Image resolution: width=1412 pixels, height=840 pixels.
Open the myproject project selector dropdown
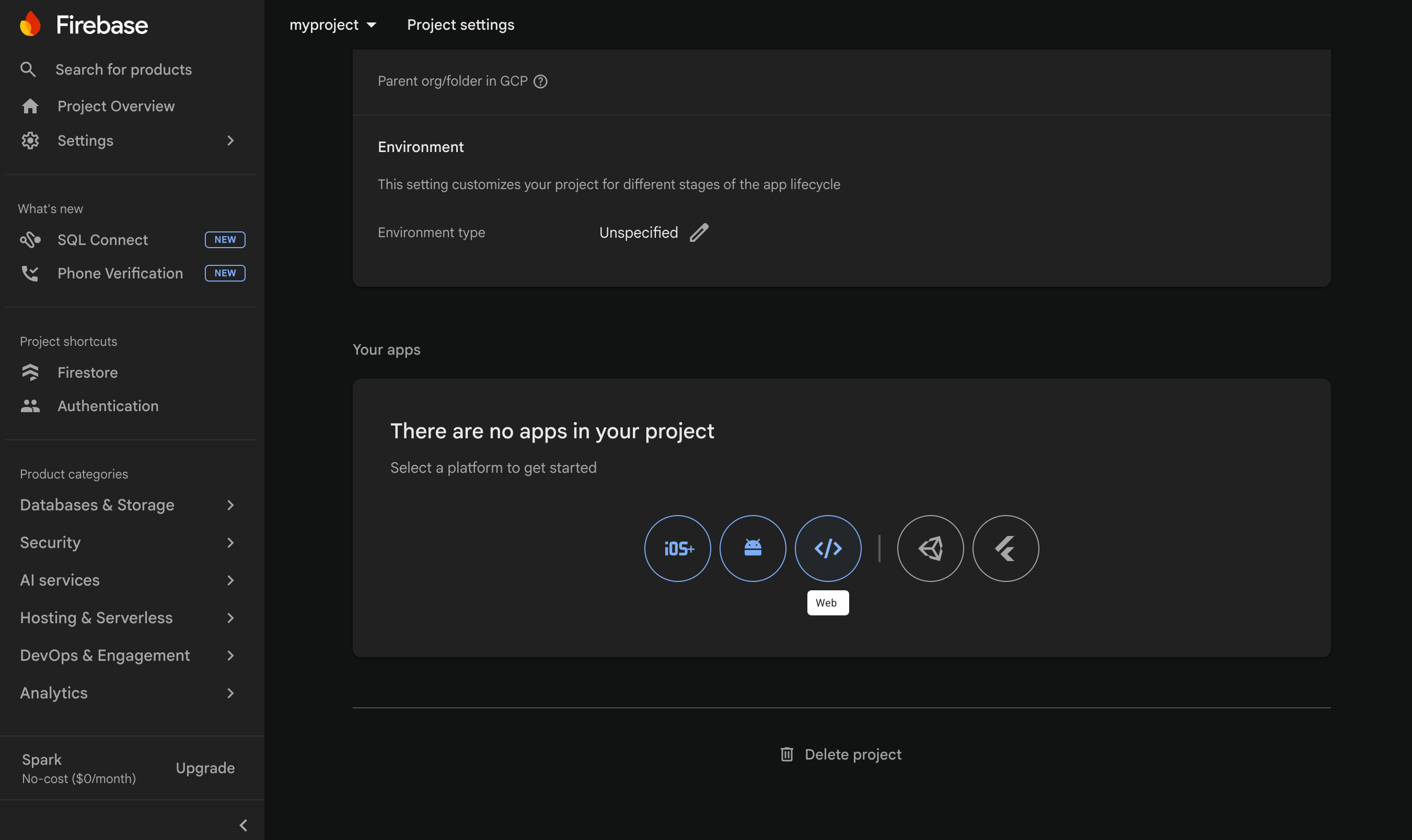[x=333, y=25]
